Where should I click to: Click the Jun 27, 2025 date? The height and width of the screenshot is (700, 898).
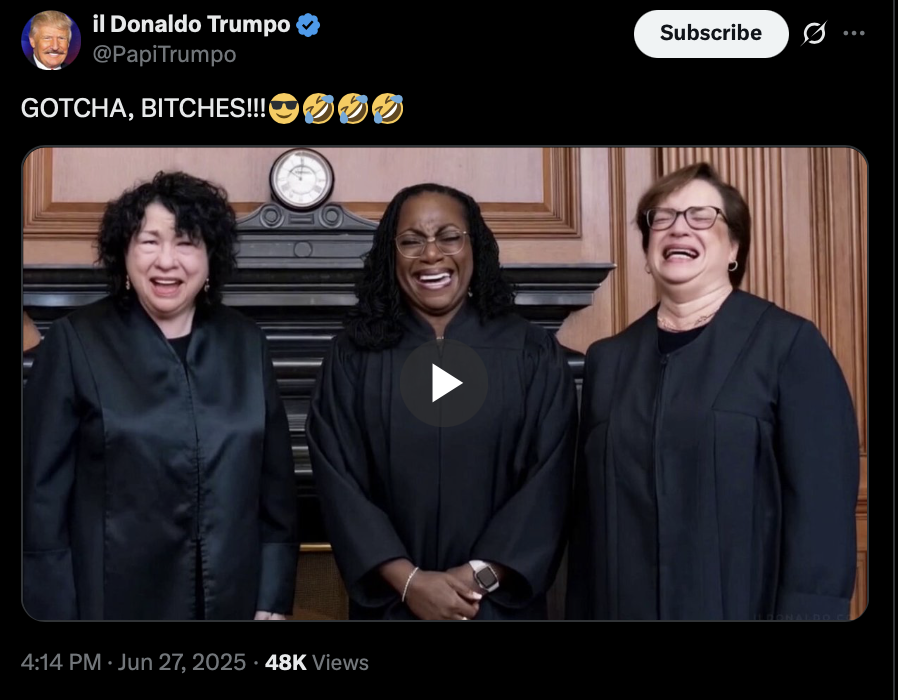click(x=182, y=662)
